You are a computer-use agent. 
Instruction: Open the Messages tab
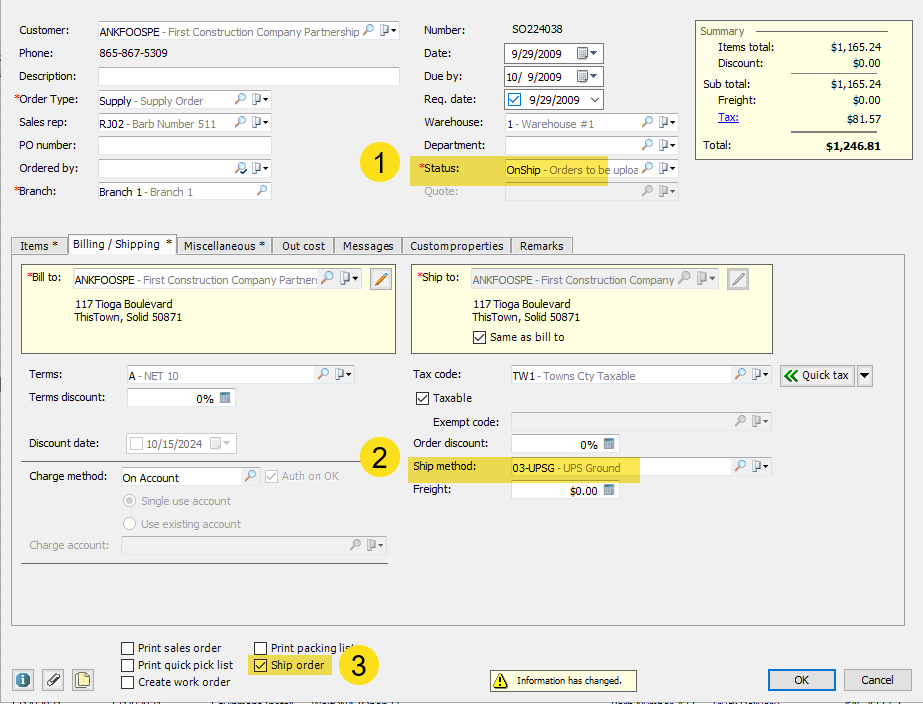point(368,245)
